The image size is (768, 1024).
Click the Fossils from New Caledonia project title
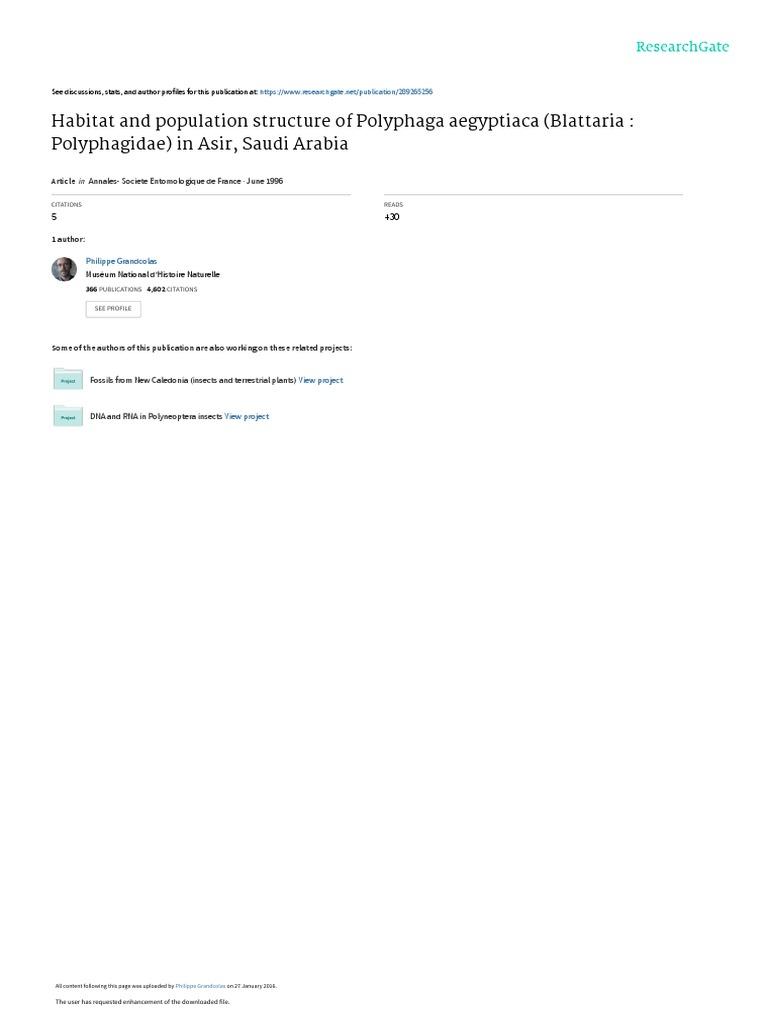193,380
